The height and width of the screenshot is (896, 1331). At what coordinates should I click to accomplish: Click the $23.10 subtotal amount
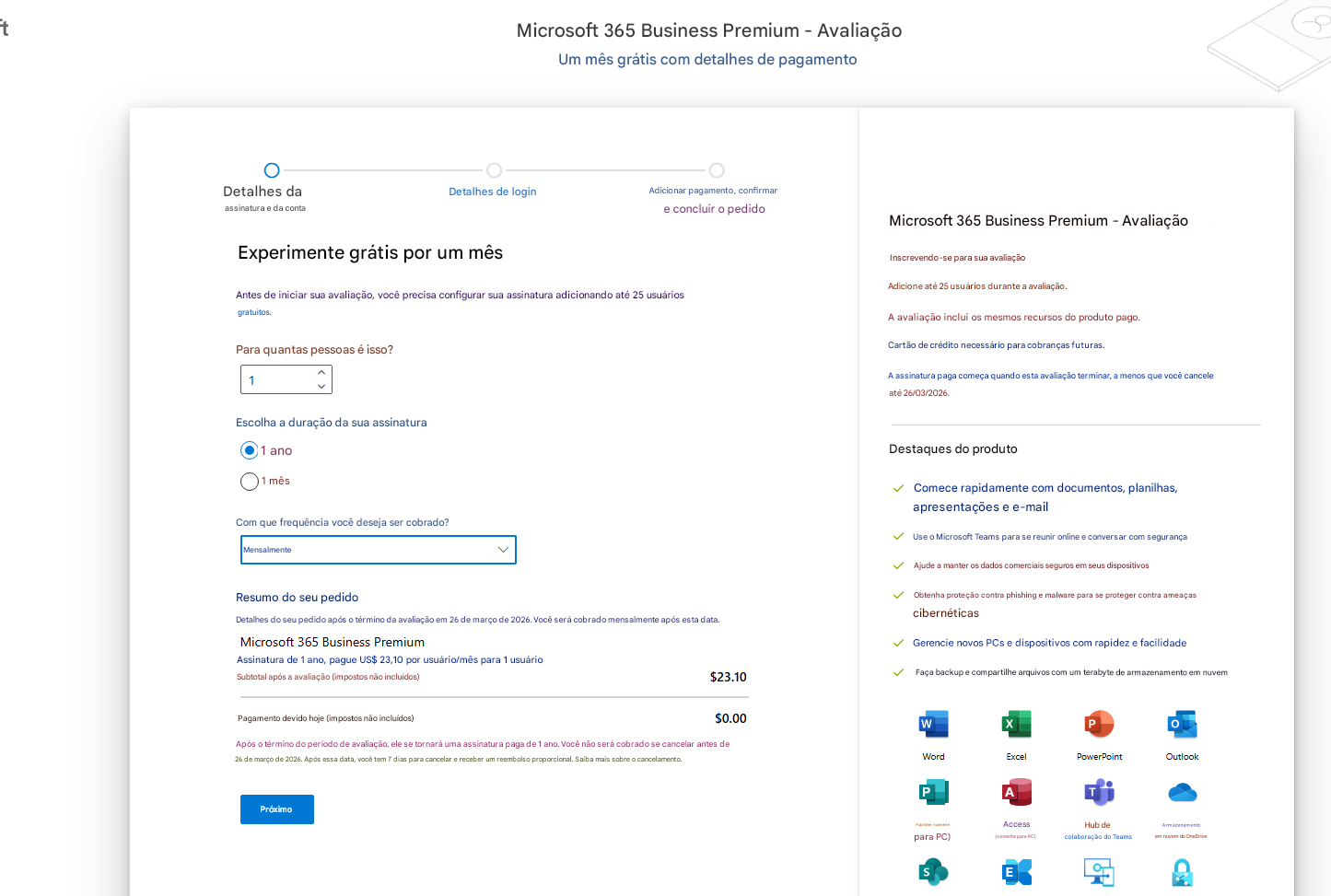(728, 677)
